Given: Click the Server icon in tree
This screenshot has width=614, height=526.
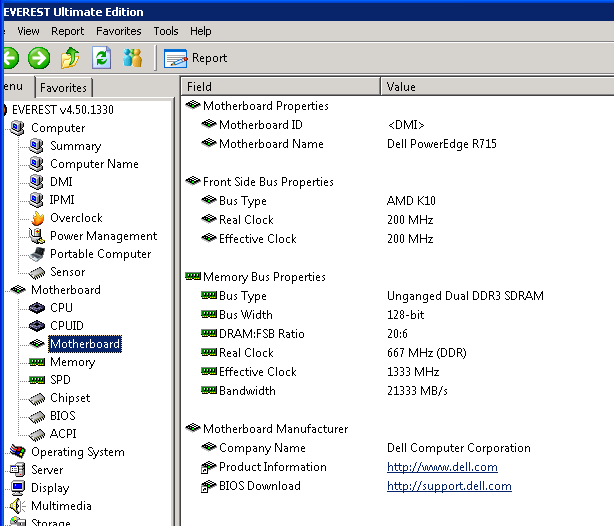Looking at the screenshot, I should (x=18, y=470).
